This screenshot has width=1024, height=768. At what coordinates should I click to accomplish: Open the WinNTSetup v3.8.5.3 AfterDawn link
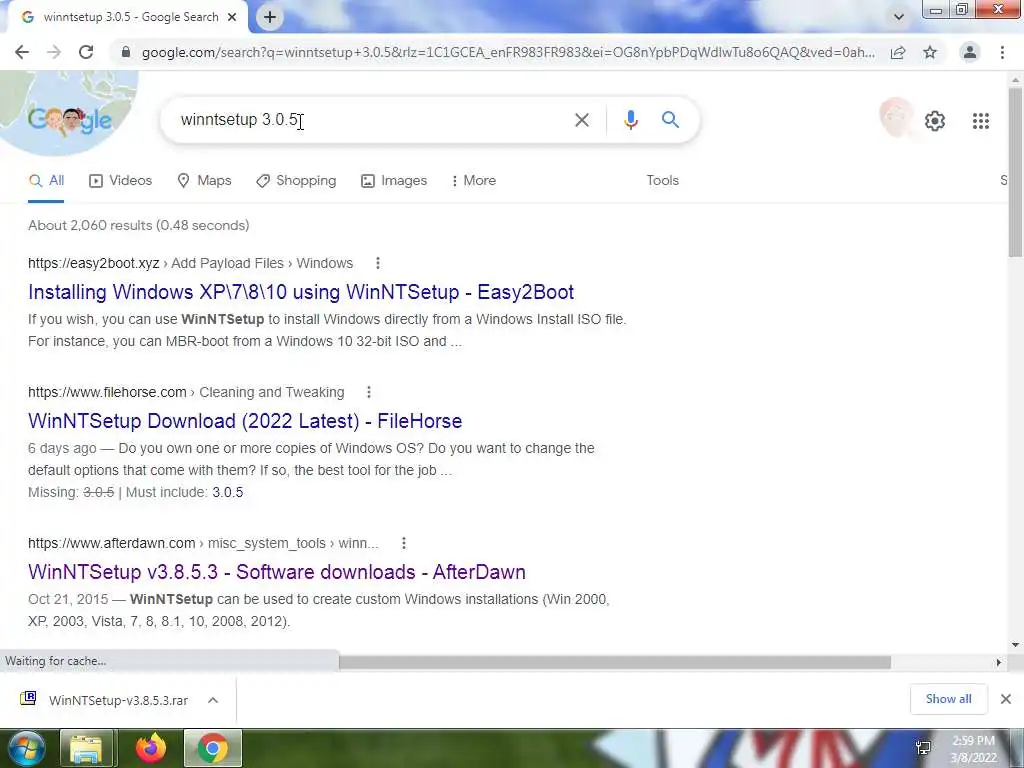277,572
